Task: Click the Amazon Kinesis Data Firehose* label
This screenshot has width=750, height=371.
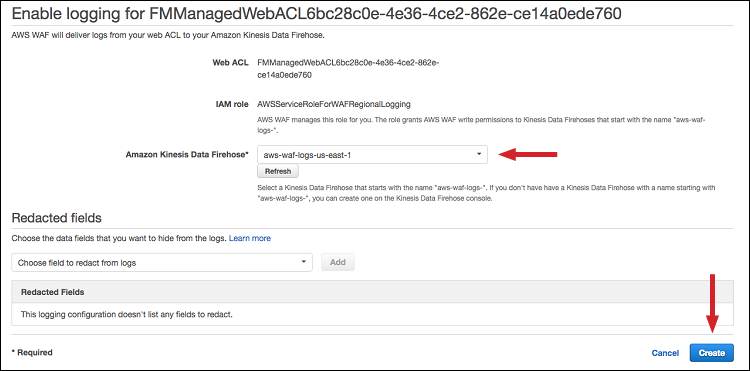Action: (x=188, y=154)
